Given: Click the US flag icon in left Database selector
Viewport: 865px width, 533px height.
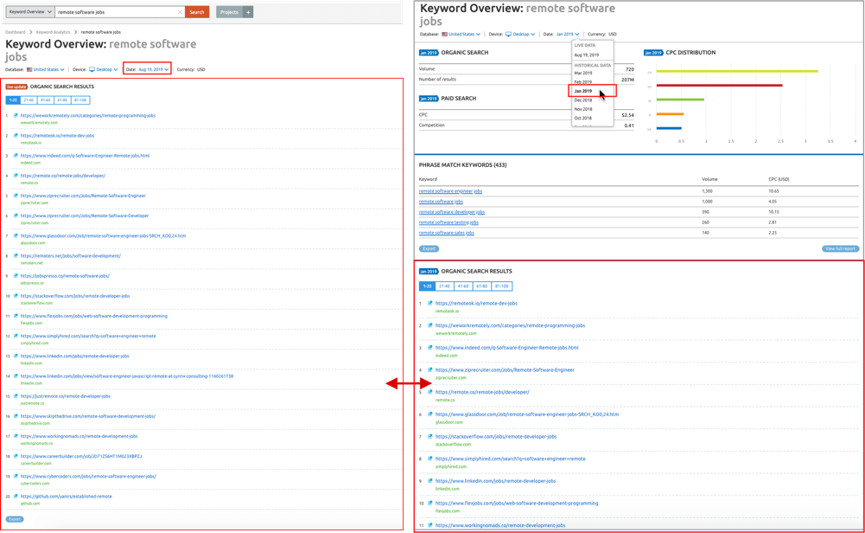Looking at the screenshot, I should [x=30, y=70].
